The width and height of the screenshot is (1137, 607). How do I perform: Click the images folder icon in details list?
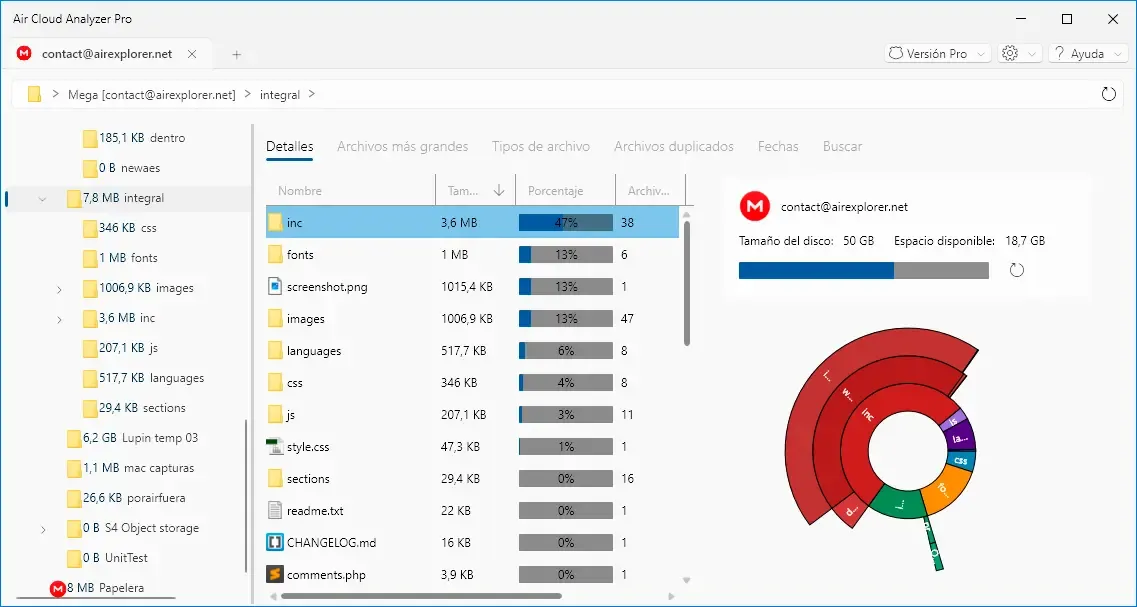(275, 318)
